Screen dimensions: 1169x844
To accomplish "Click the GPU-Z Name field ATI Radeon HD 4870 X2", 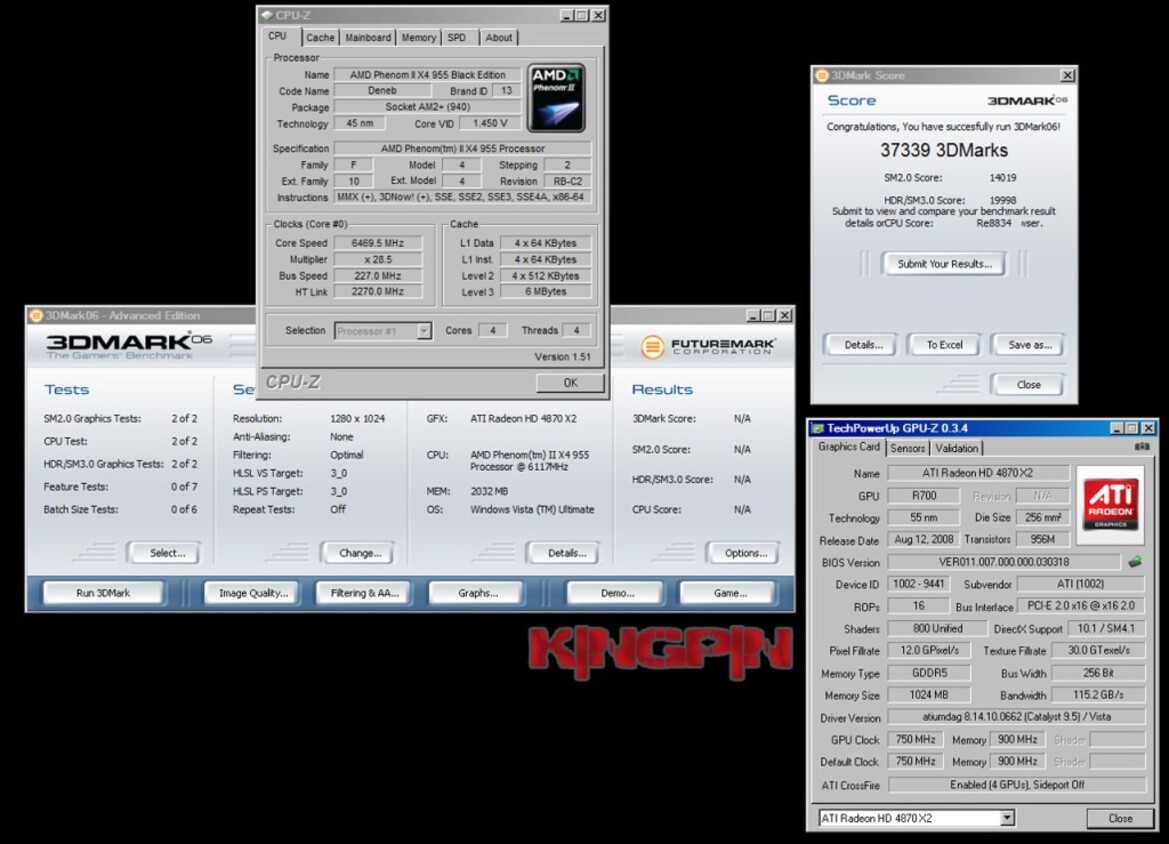I will pyautogui.click(x=978, y=473).
